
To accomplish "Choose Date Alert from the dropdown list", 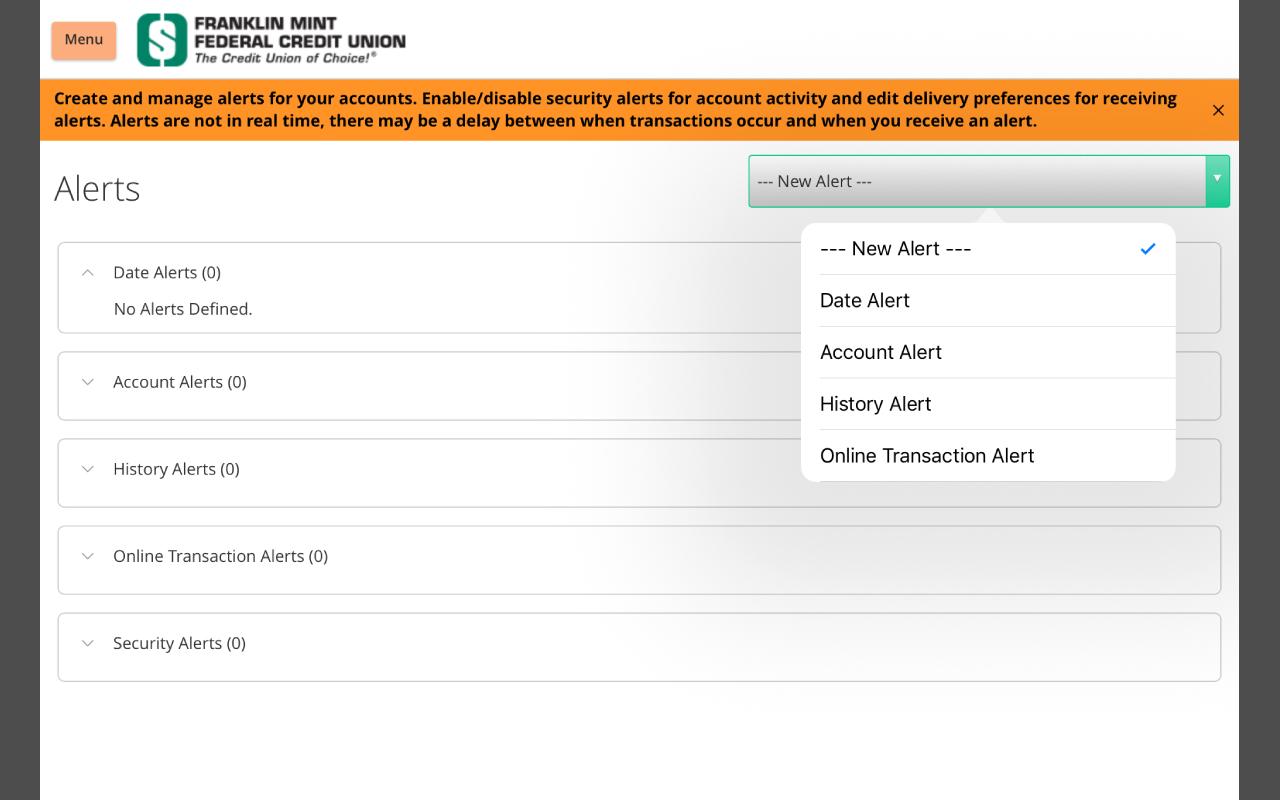I will click(988, 301).
